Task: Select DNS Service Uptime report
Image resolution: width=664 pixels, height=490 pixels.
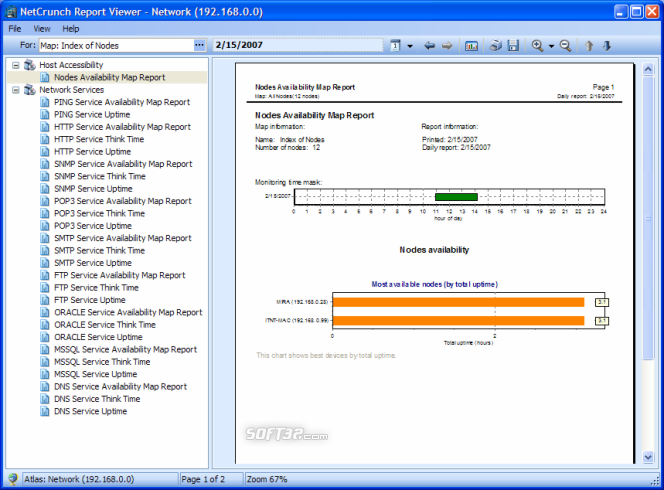Action: pyautogui.click(x=91, y=411)
